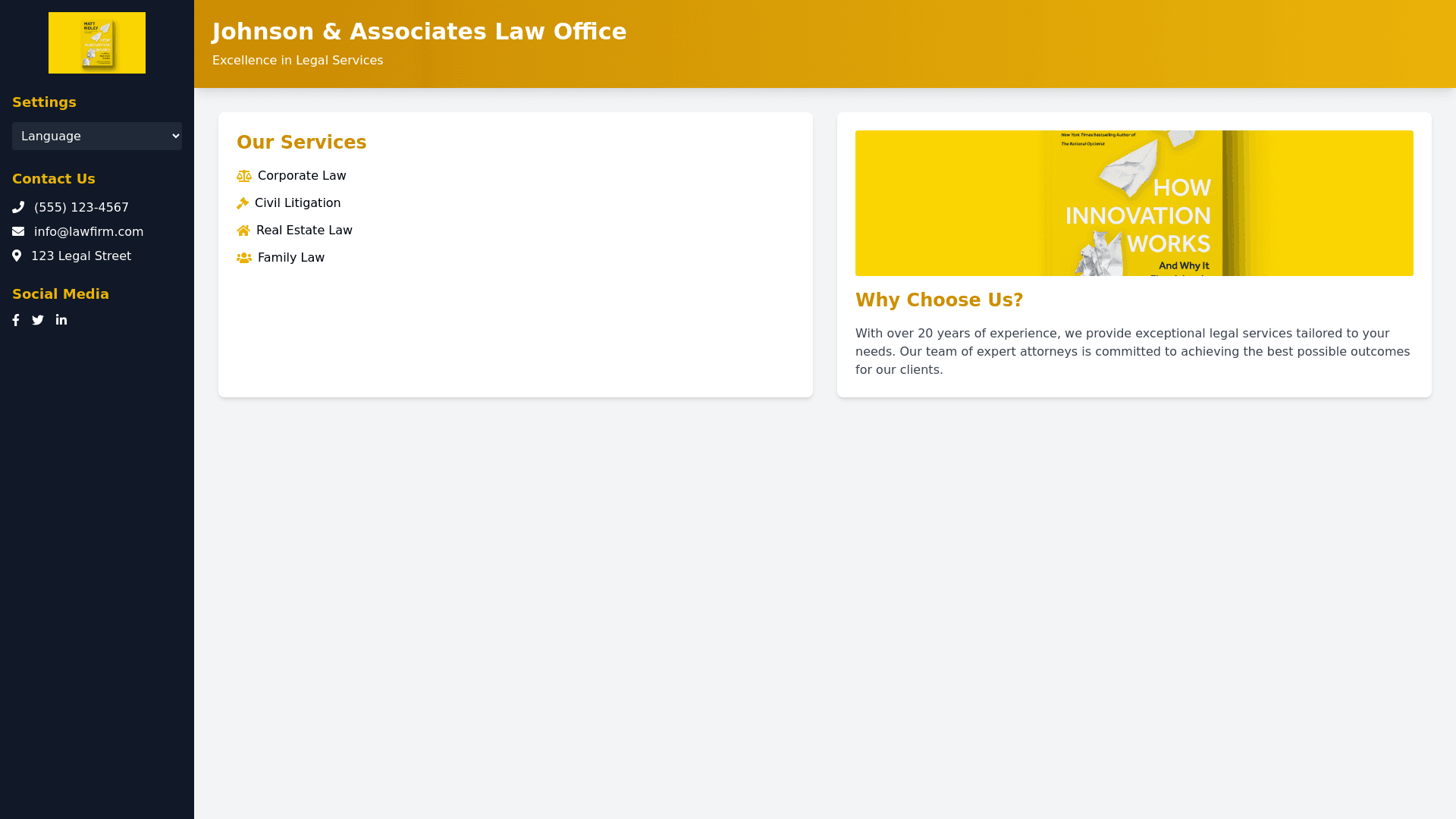Open the Language dropdown
The width and height of the screenshot is (1456, 819).
point(97,136)
